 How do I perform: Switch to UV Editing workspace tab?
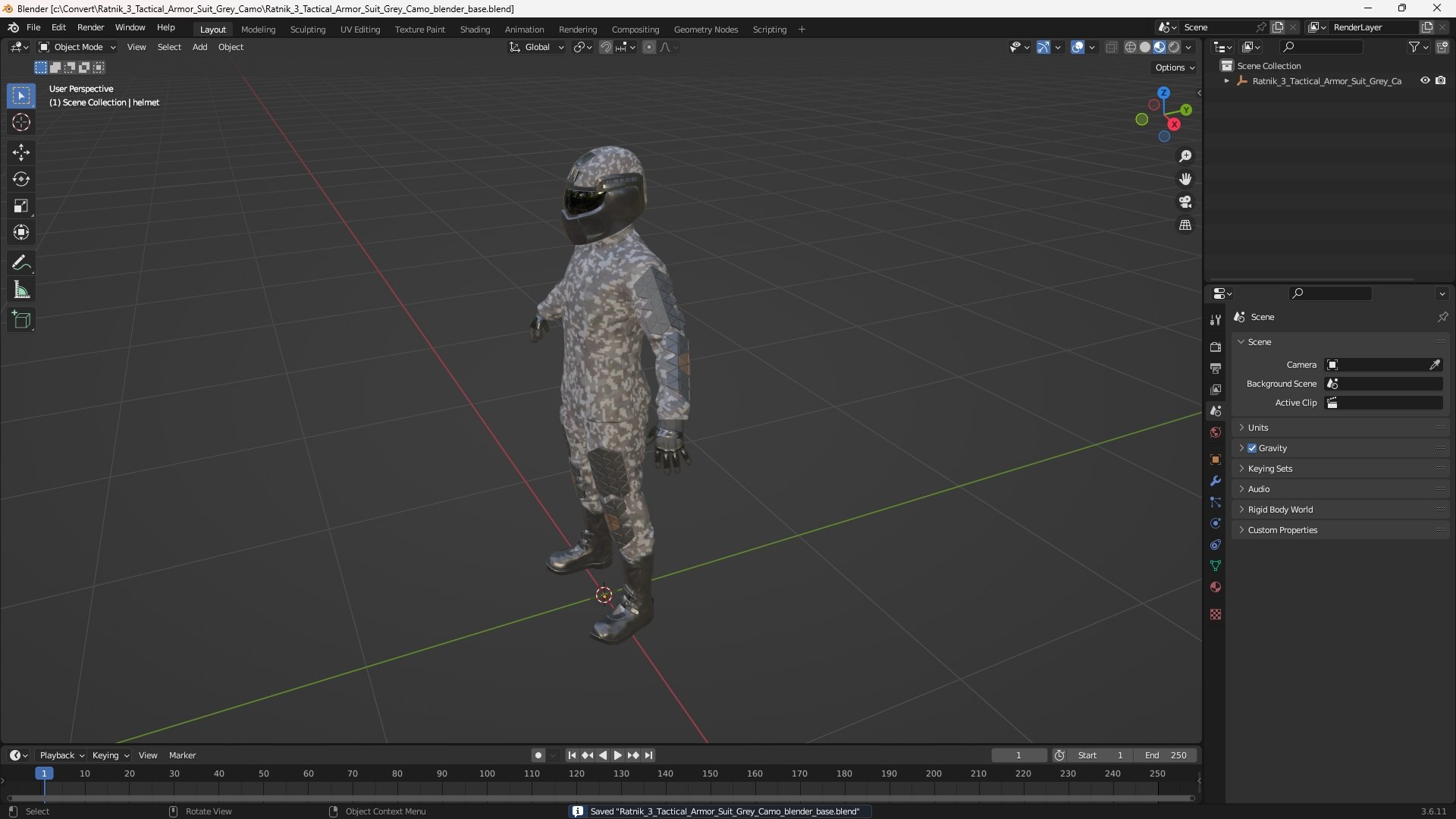[x=360, y=30]
